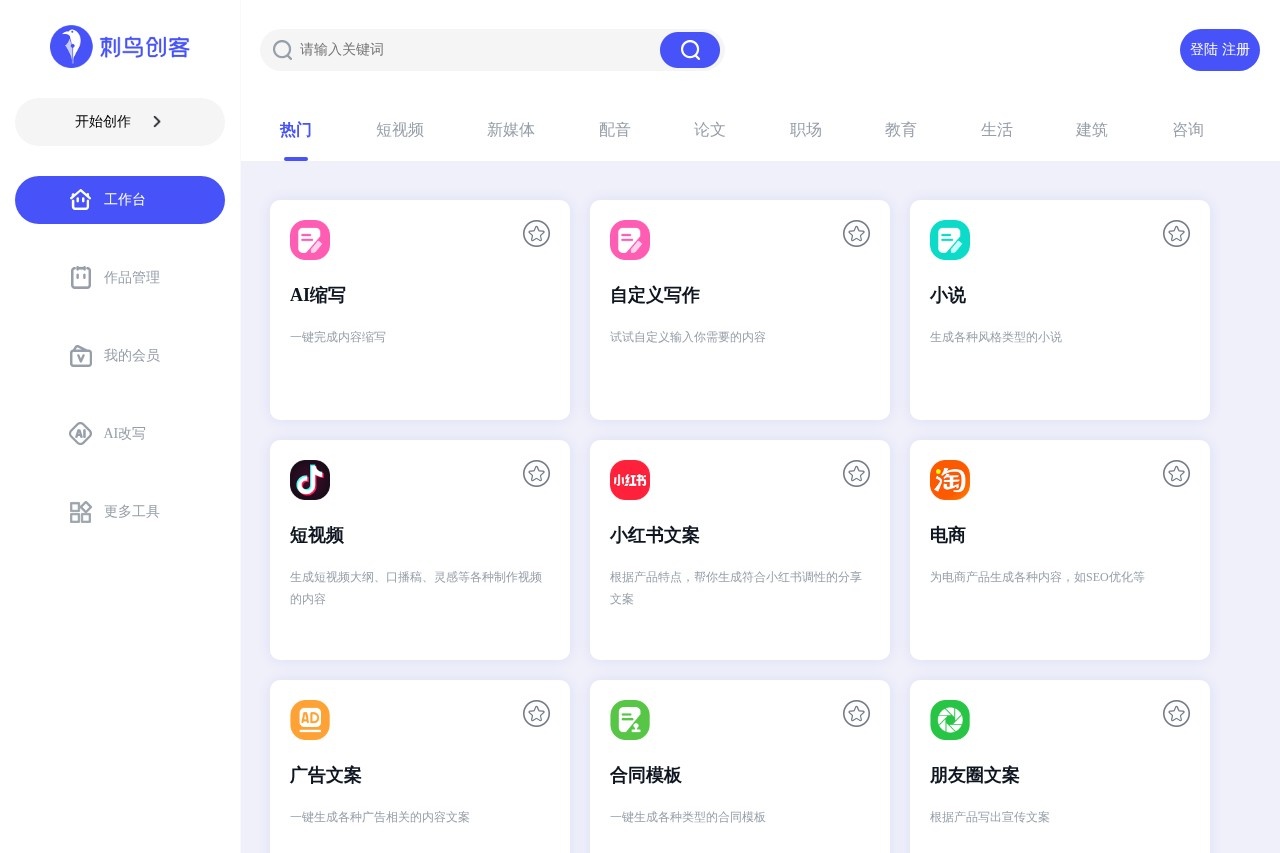Image resolution: width=1280 pixels, height=853 pixels.
Task: Click the blue search magnifier button
Action: (x=690, y=50)
